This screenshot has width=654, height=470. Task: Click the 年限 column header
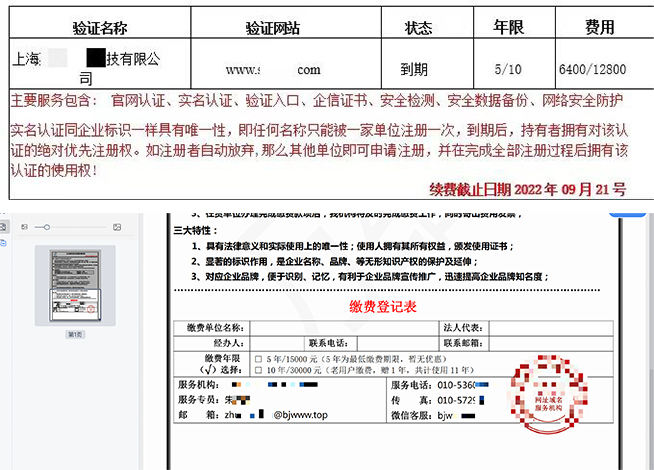(508, 27)
